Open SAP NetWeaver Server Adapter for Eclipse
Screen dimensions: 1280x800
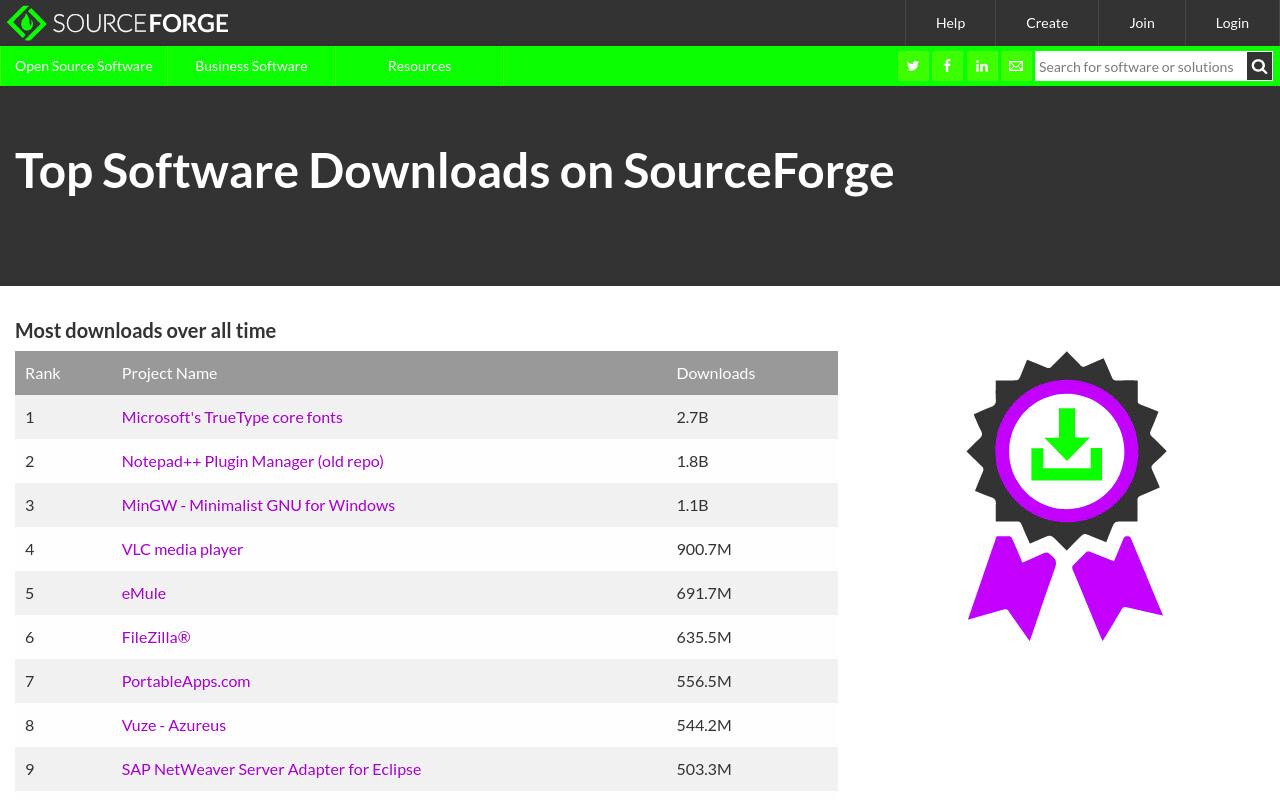(x=271, y=769)
